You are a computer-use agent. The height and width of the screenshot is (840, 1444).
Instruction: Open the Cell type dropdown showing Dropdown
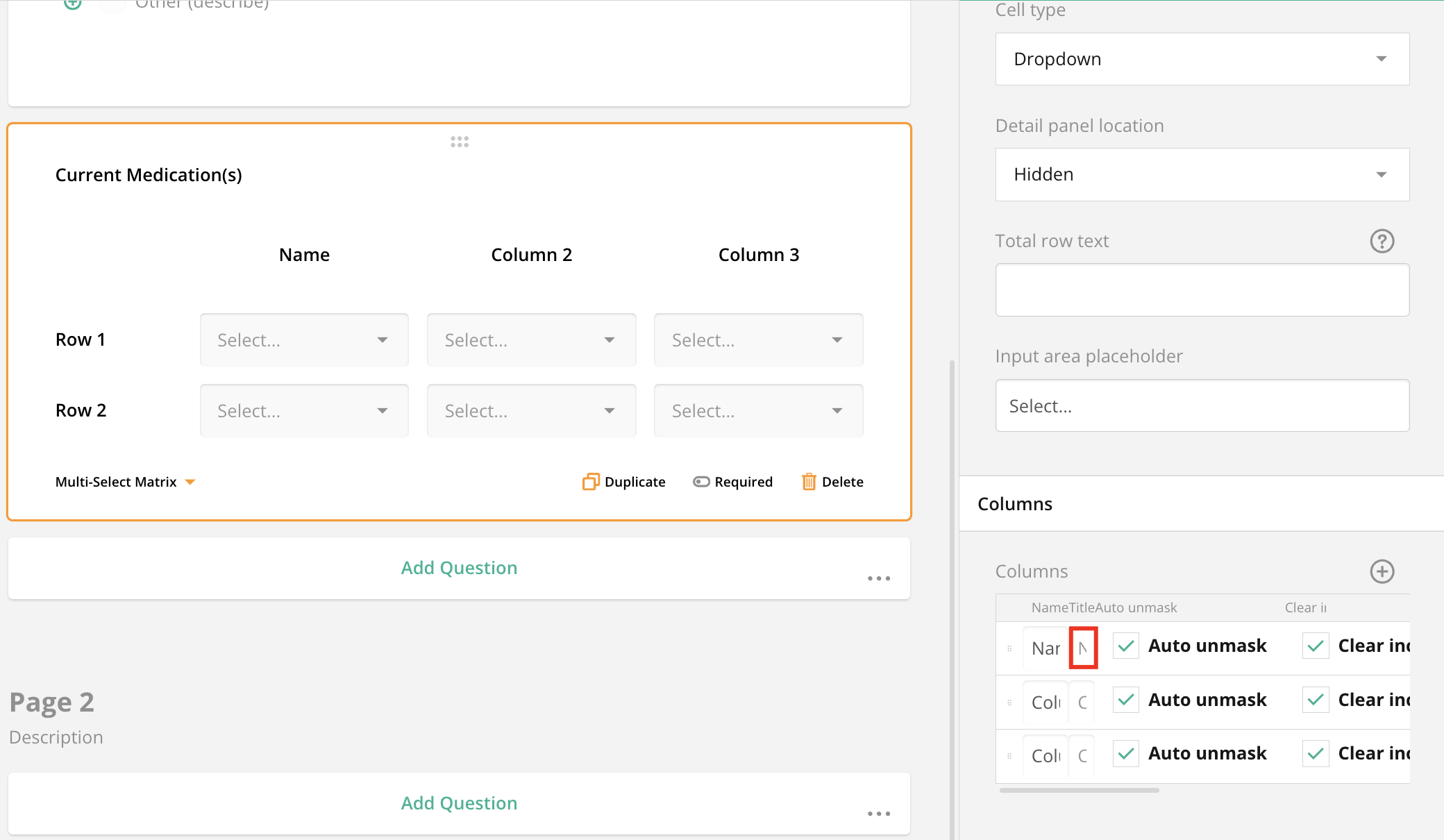point(1202,59)
